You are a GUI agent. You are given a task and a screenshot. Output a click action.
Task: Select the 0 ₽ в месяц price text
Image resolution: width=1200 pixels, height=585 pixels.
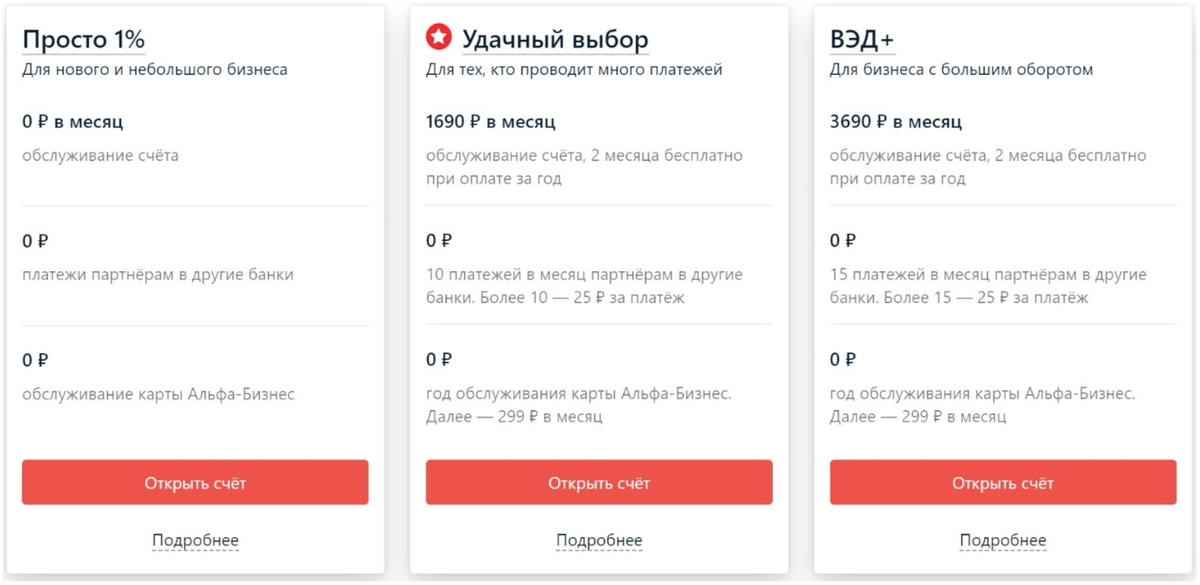point(73,122)
